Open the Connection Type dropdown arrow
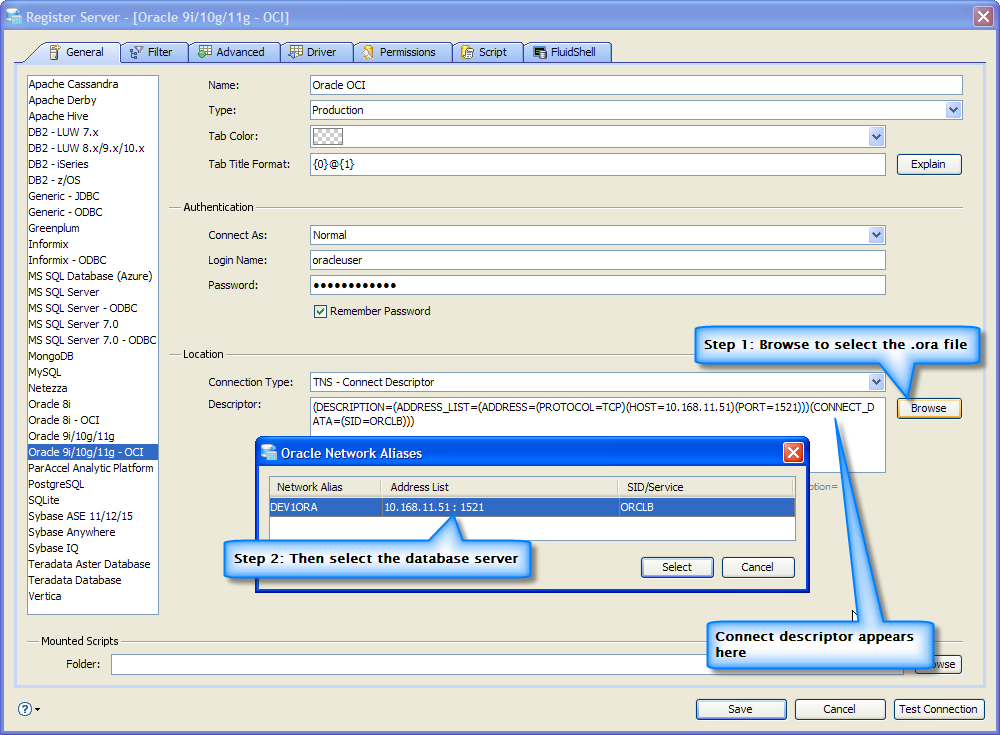1000x735 pixels. click(x=876, y=382)
